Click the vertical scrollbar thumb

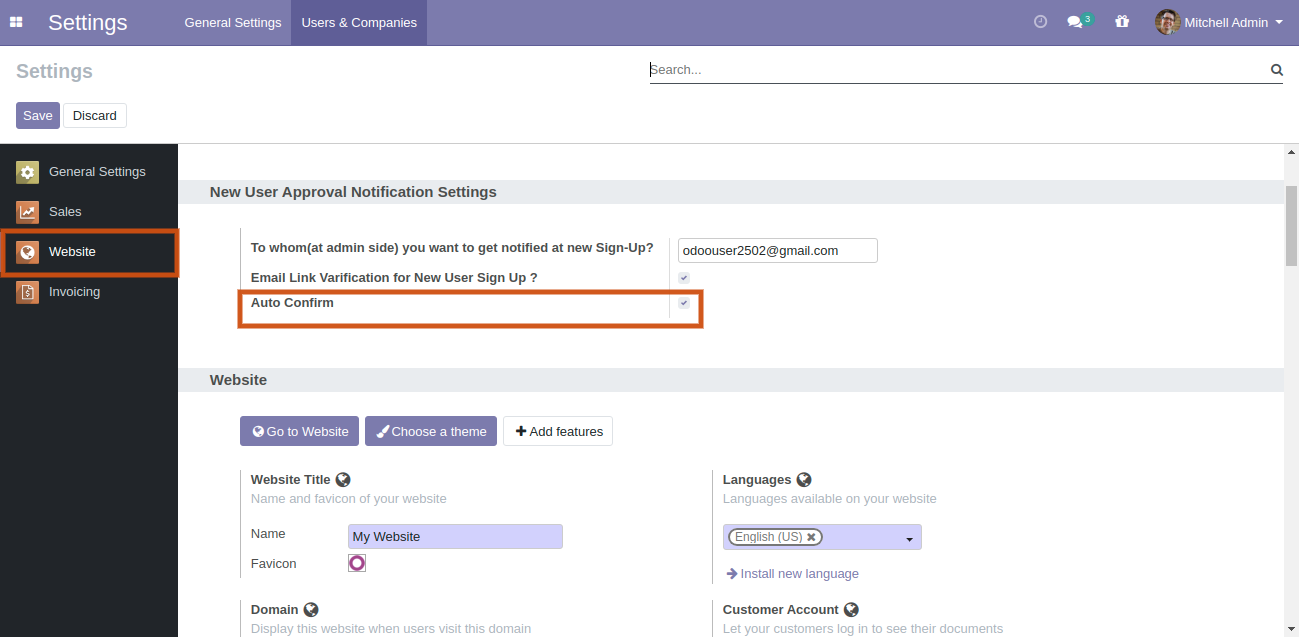[1291, 226]
